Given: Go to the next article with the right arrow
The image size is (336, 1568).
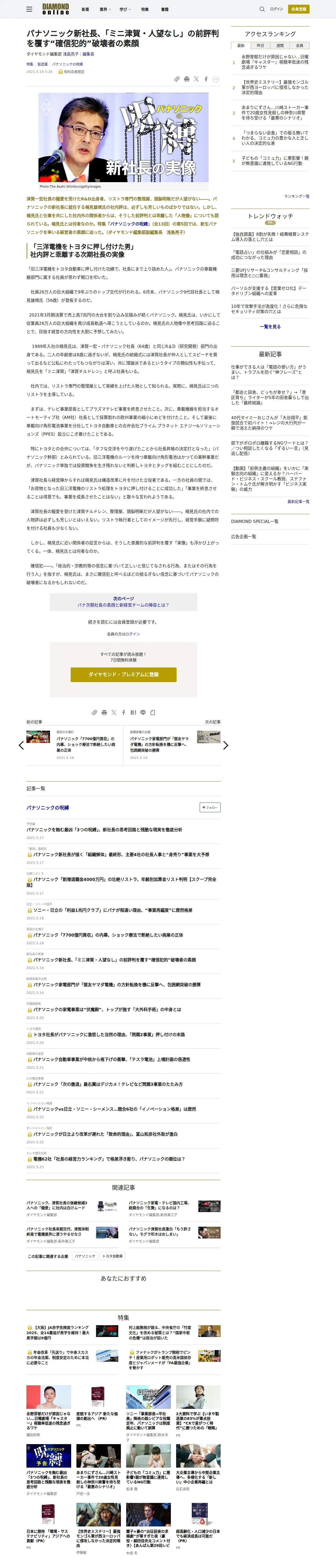Looking at the screenshot, I should pyautogui.click(x=226, y=745).
